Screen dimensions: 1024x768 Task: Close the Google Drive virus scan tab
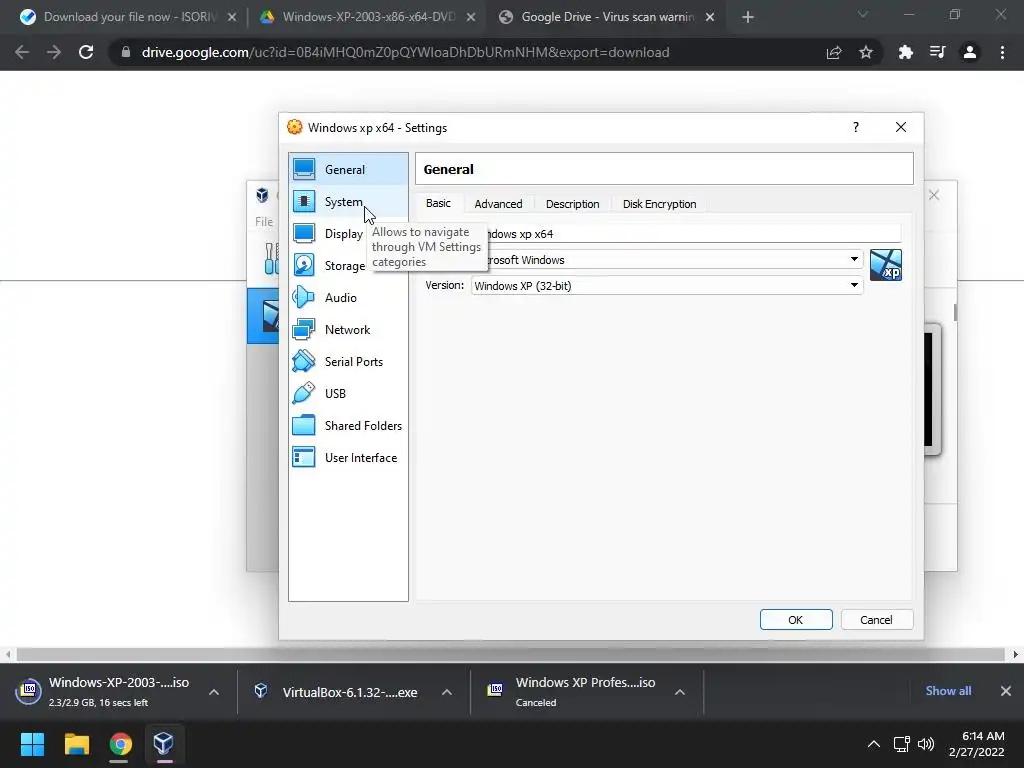[710, 17]
